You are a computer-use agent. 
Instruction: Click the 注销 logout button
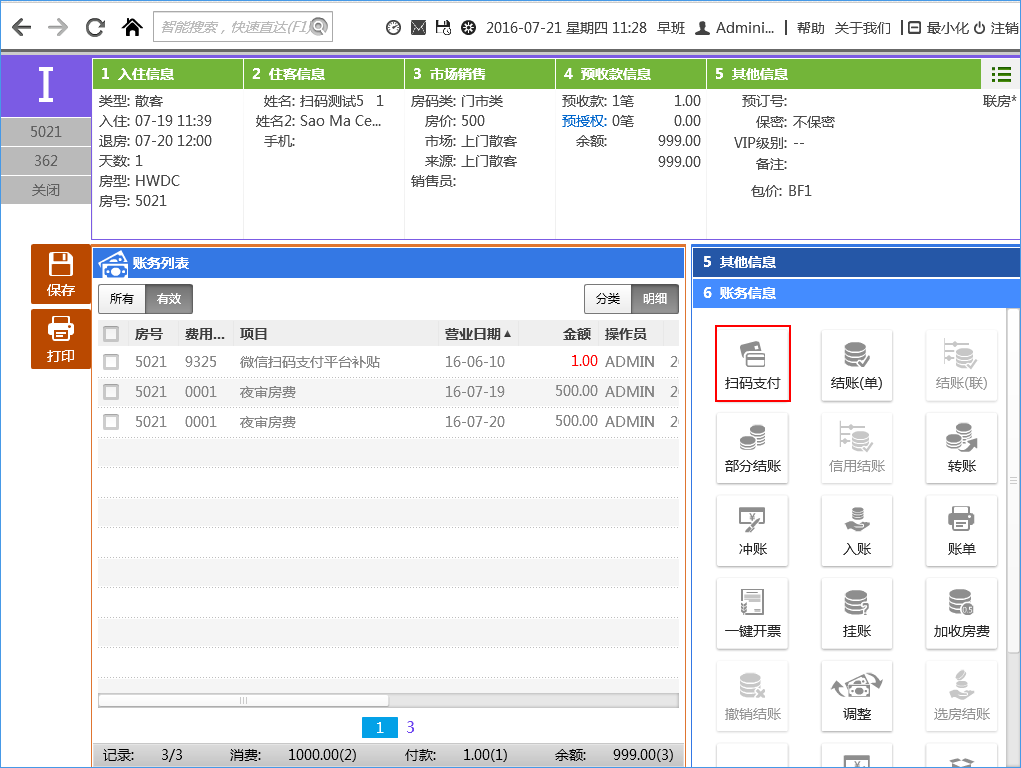997,28
